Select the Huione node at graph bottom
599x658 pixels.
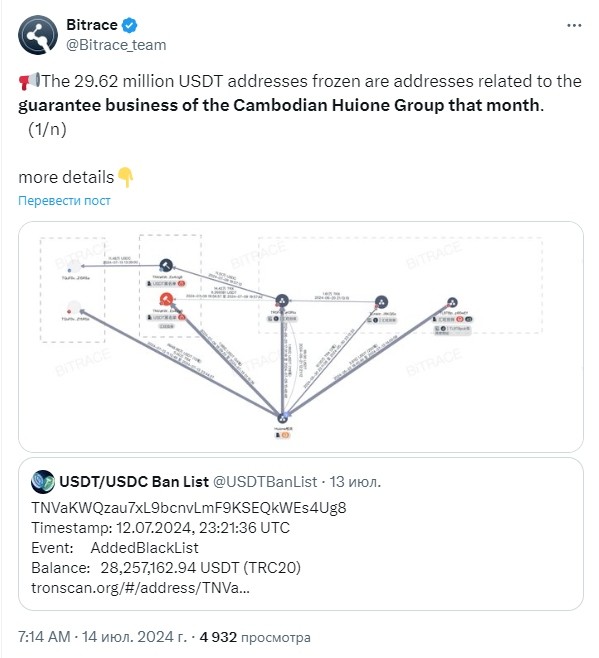click(283, 418)
